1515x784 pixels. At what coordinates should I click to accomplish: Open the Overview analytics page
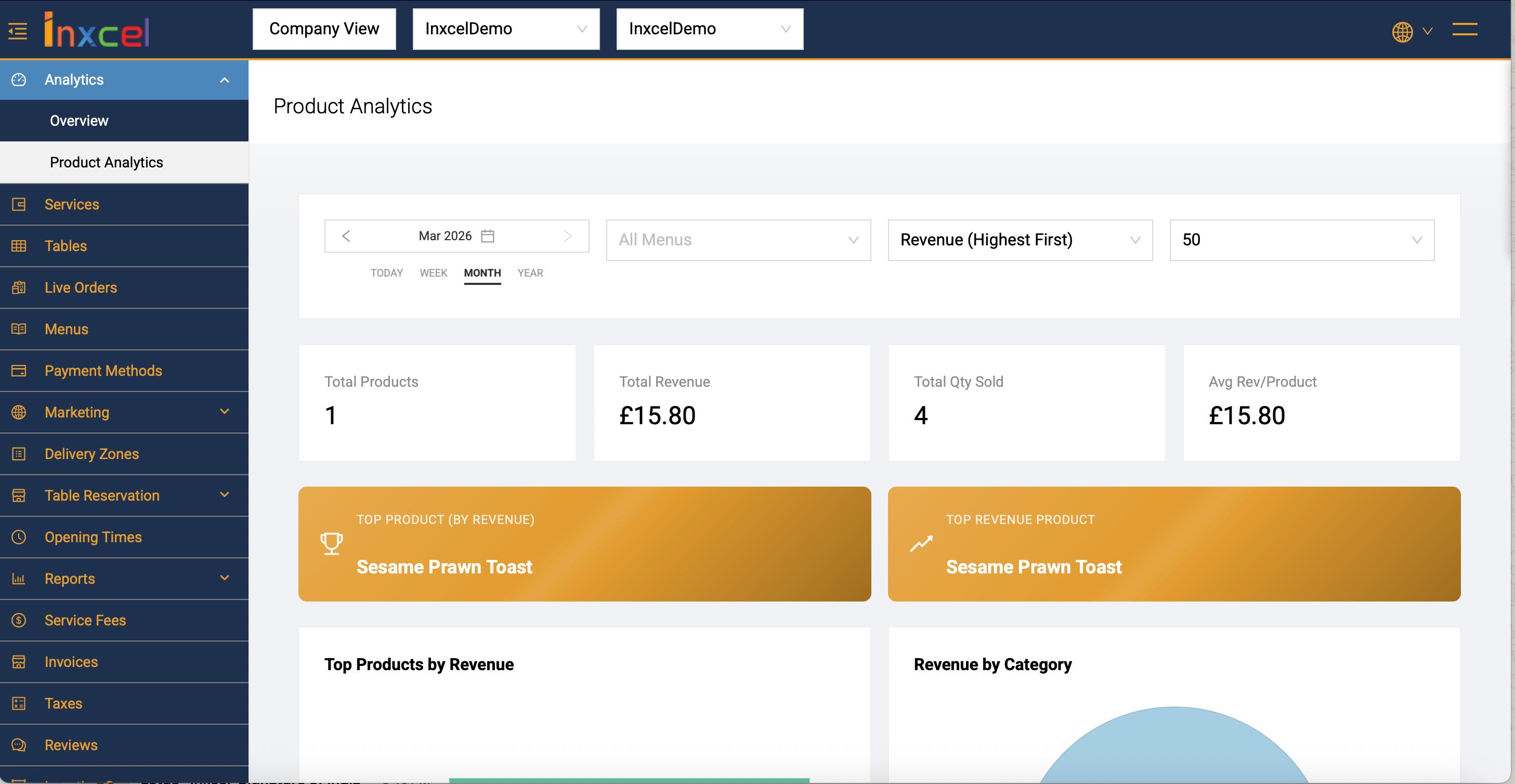point(80,121)
